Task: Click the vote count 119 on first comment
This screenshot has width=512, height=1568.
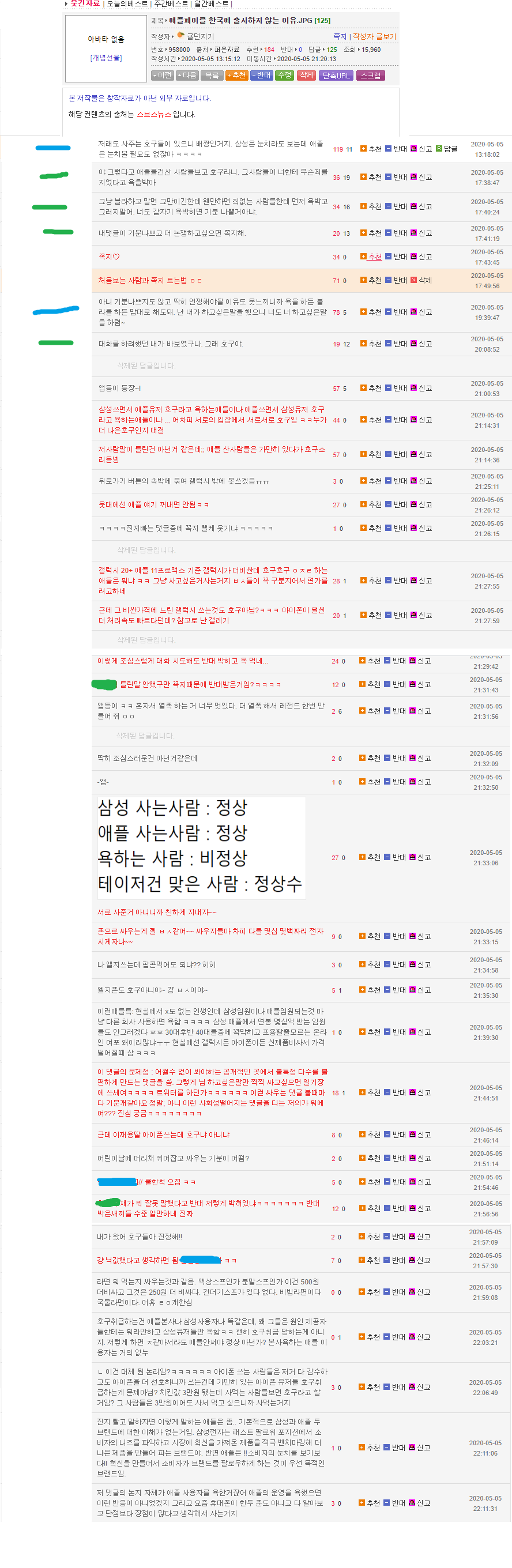Action: click(x=338, y=150)
